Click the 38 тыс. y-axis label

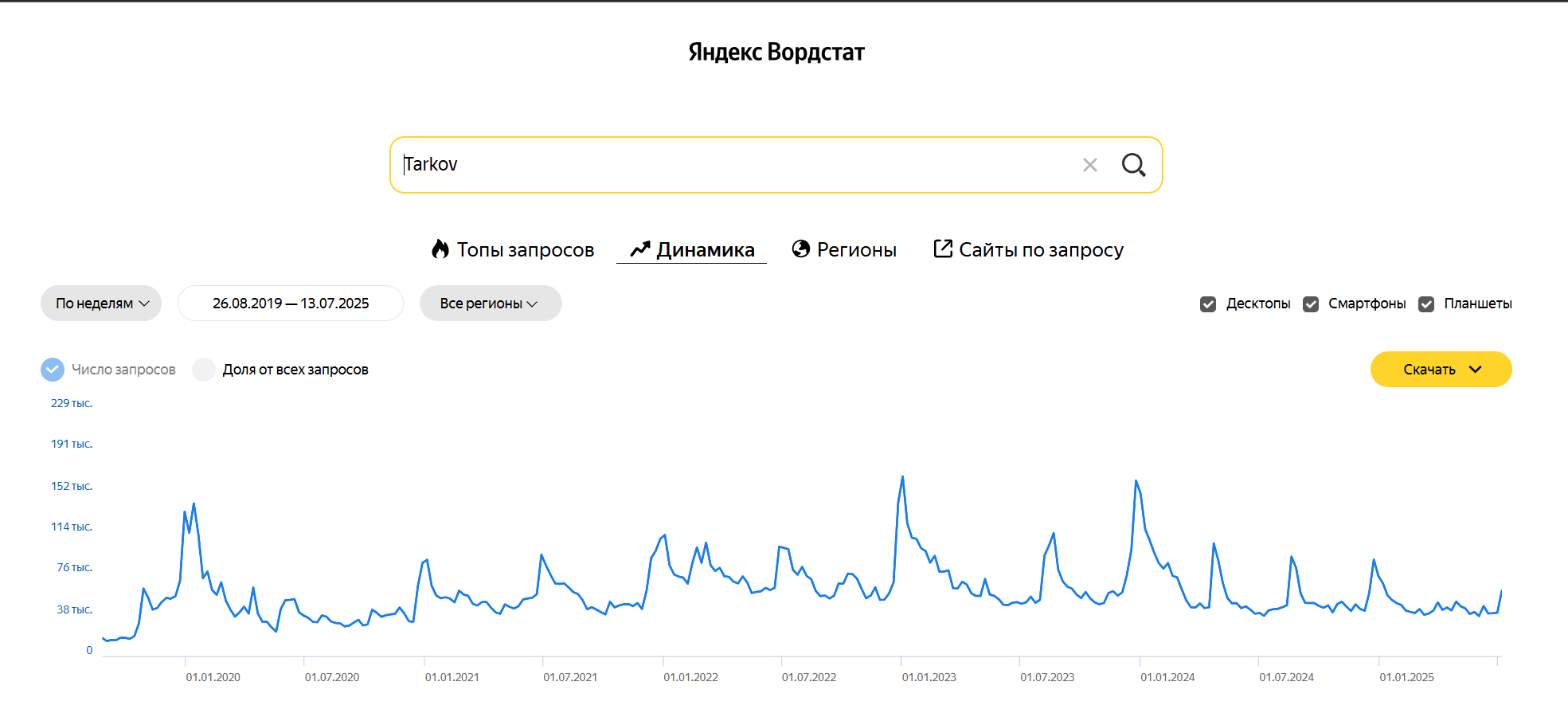[74, 609]
